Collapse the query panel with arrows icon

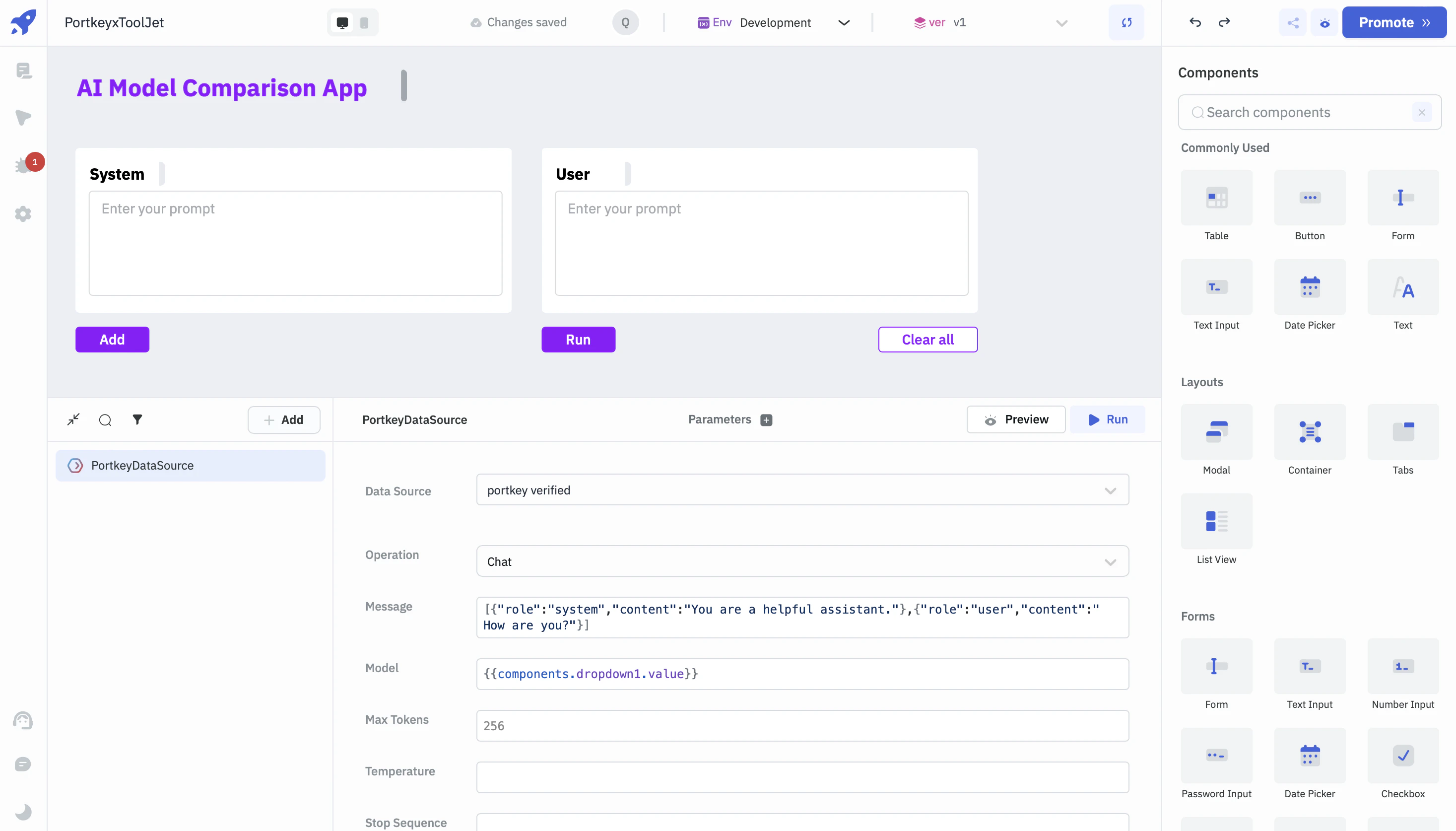click(x=73, y=419)
